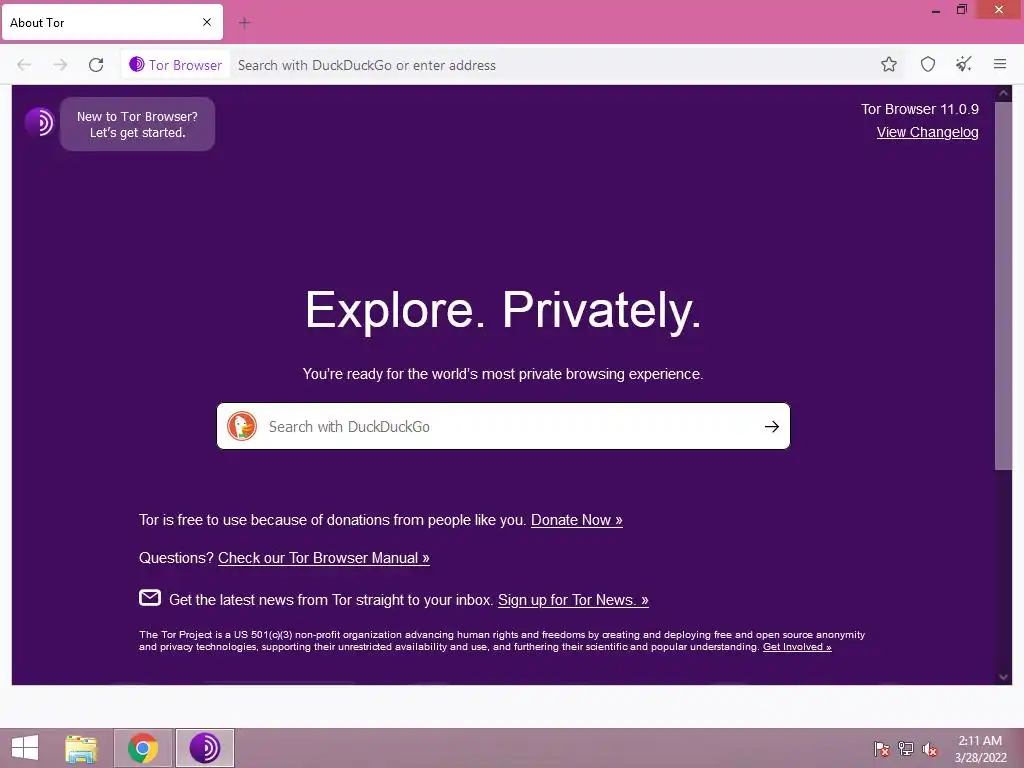Click Tor Browser taskbar icon
Image resolution: width=1024 pixels, height=768 pixels.
205,748
